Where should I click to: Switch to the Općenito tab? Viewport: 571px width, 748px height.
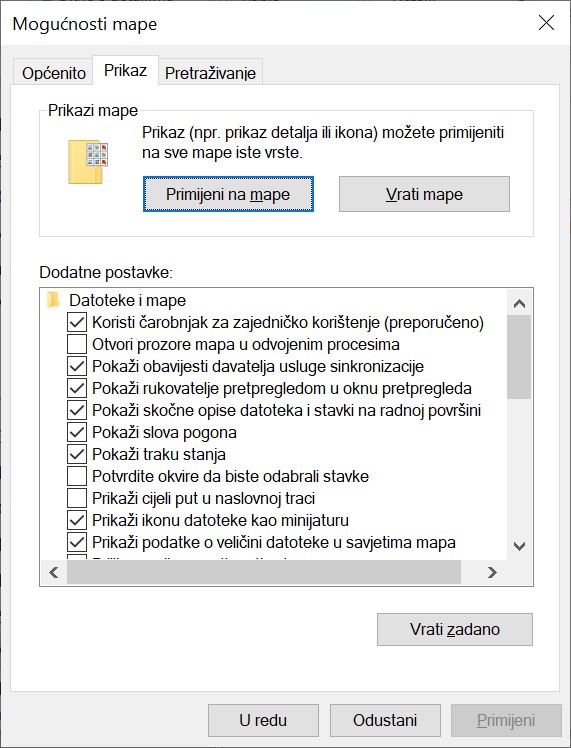53,73
